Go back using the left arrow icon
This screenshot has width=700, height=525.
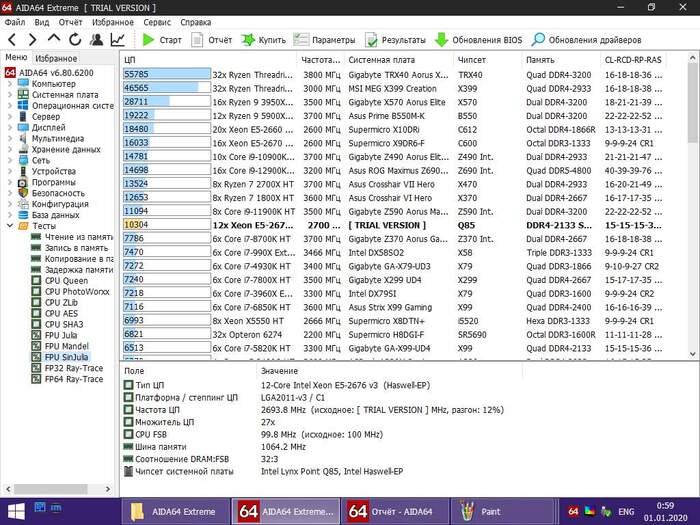tap(10, 40)
